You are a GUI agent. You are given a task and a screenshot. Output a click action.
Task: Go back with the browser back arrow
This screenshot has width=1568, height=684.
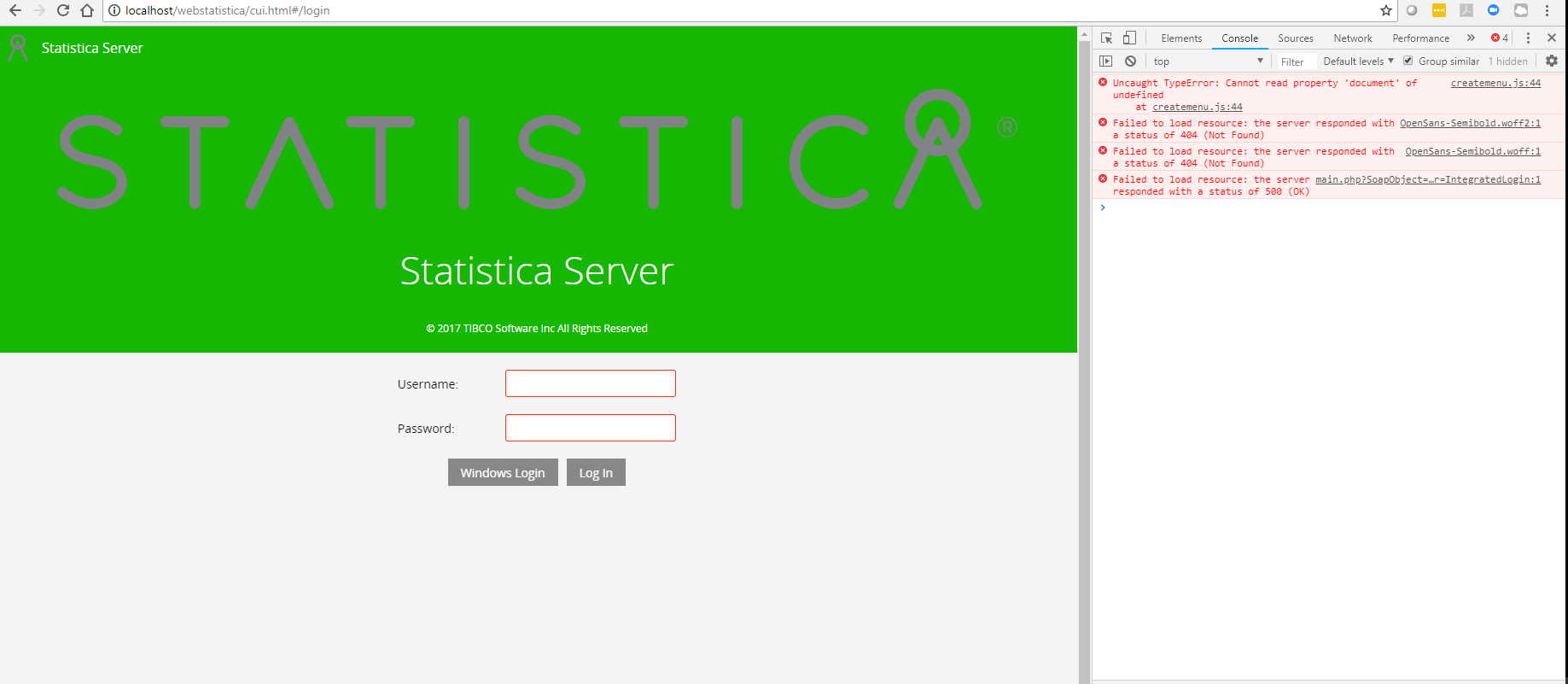tap(15, 10)
